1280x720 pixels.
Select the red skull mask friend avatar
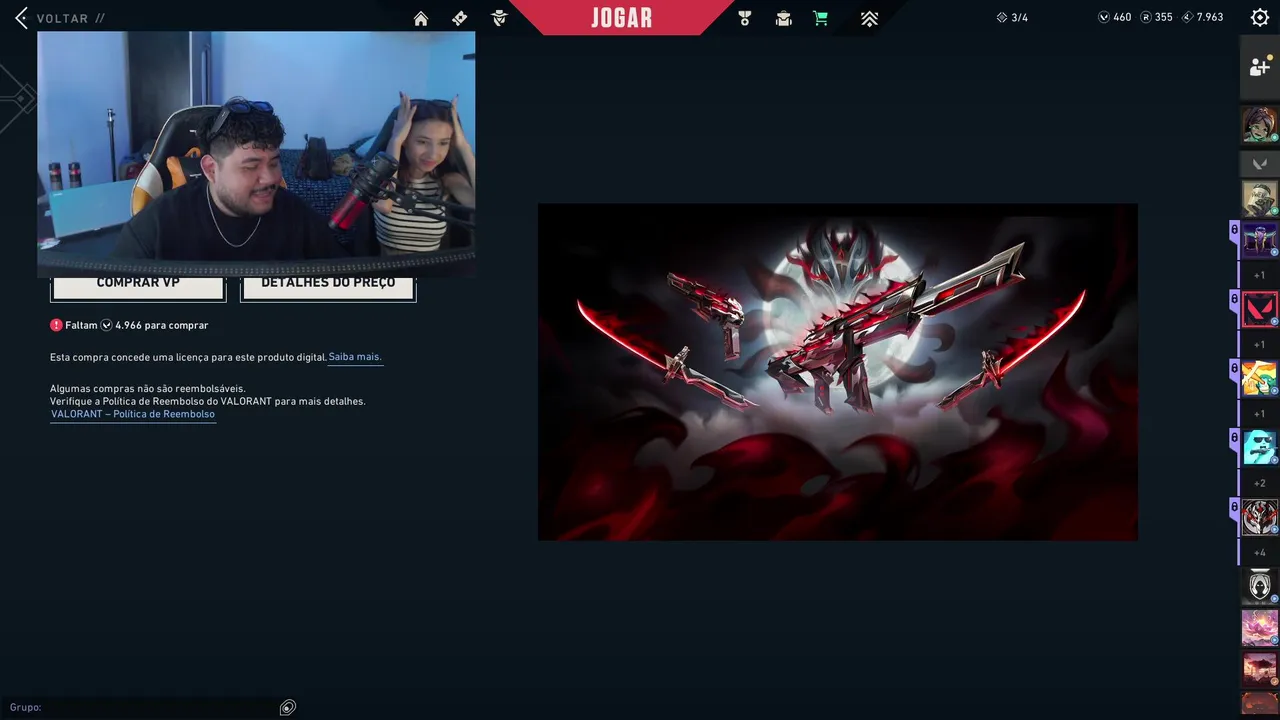(1259, 517)
